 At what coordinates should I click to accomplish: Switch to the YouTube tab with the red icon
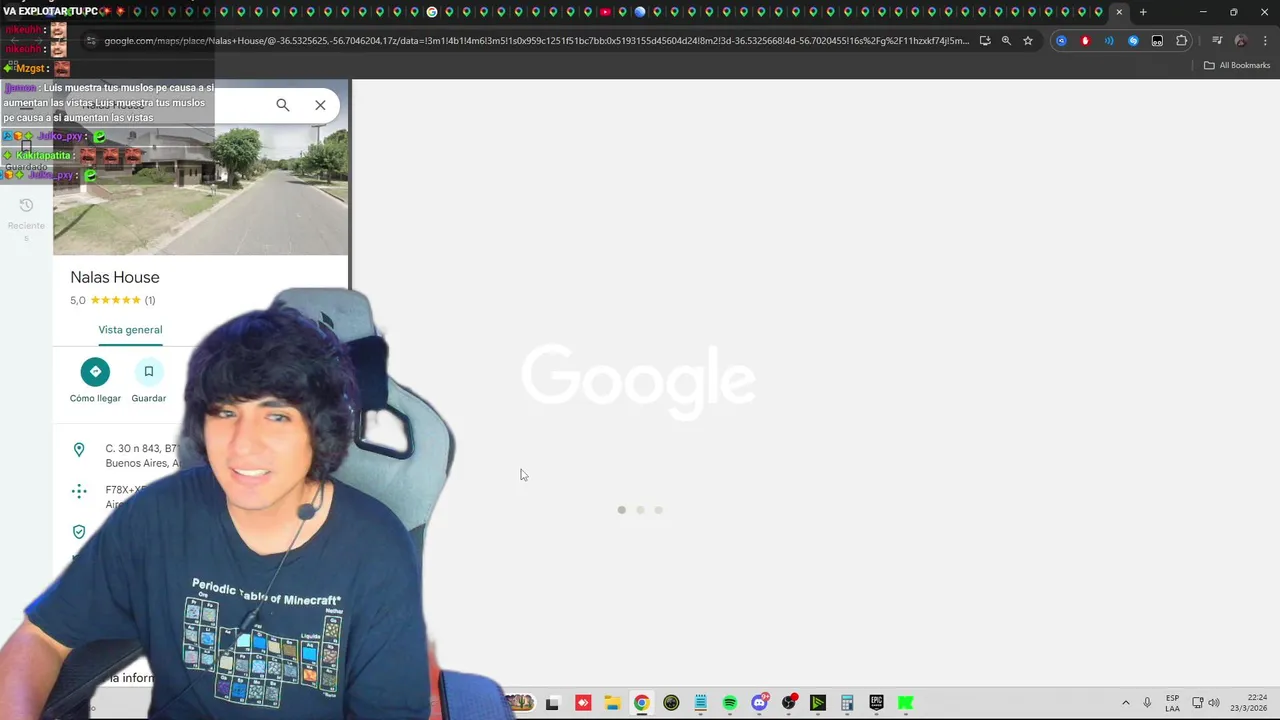[x=605, y=12]
